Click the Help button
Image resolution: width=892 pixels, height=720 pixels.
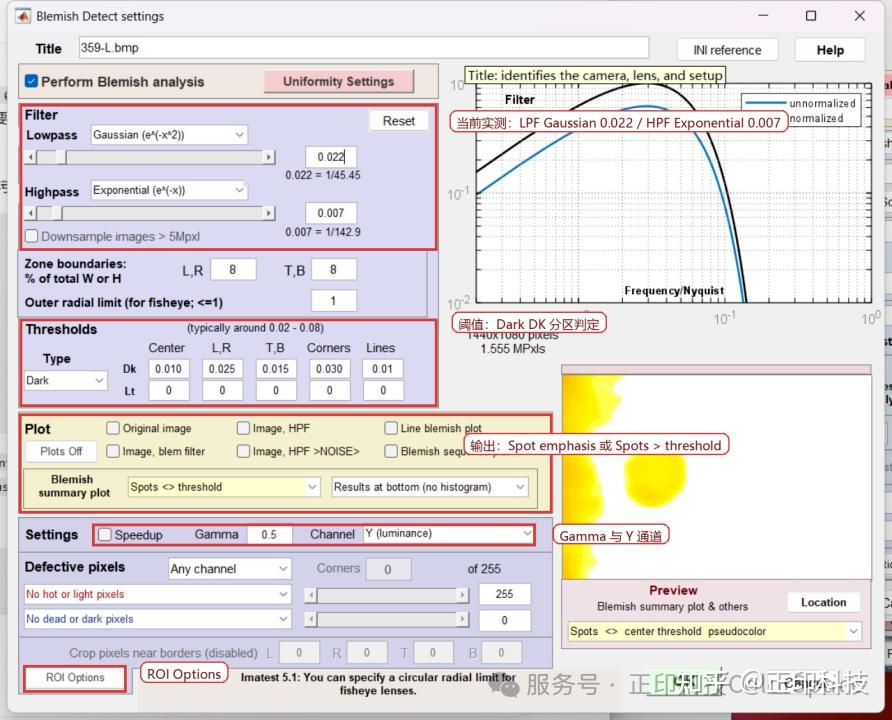click(x=830, y=50)
